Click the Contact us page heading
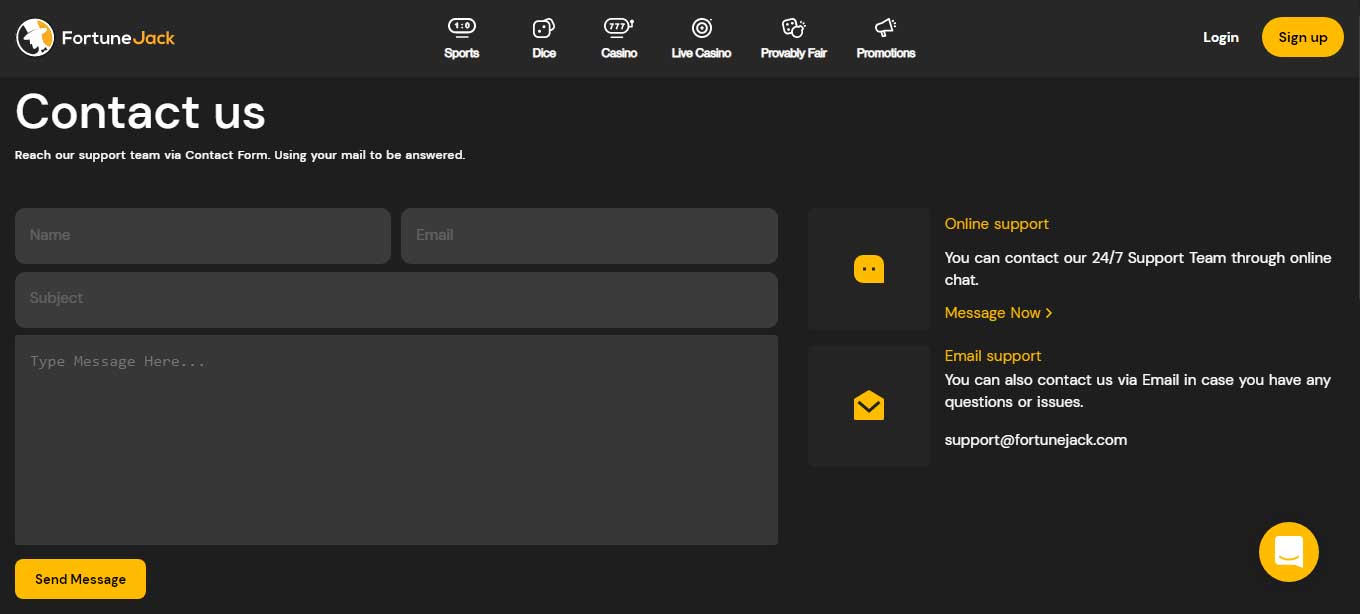 tap(140, 111)
